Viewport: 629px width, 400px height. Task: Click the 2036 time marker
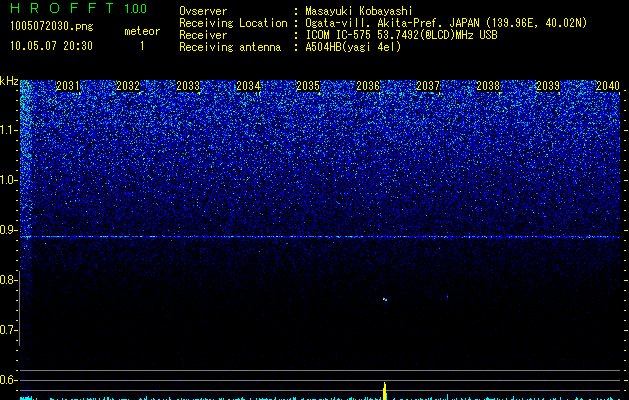368,86
